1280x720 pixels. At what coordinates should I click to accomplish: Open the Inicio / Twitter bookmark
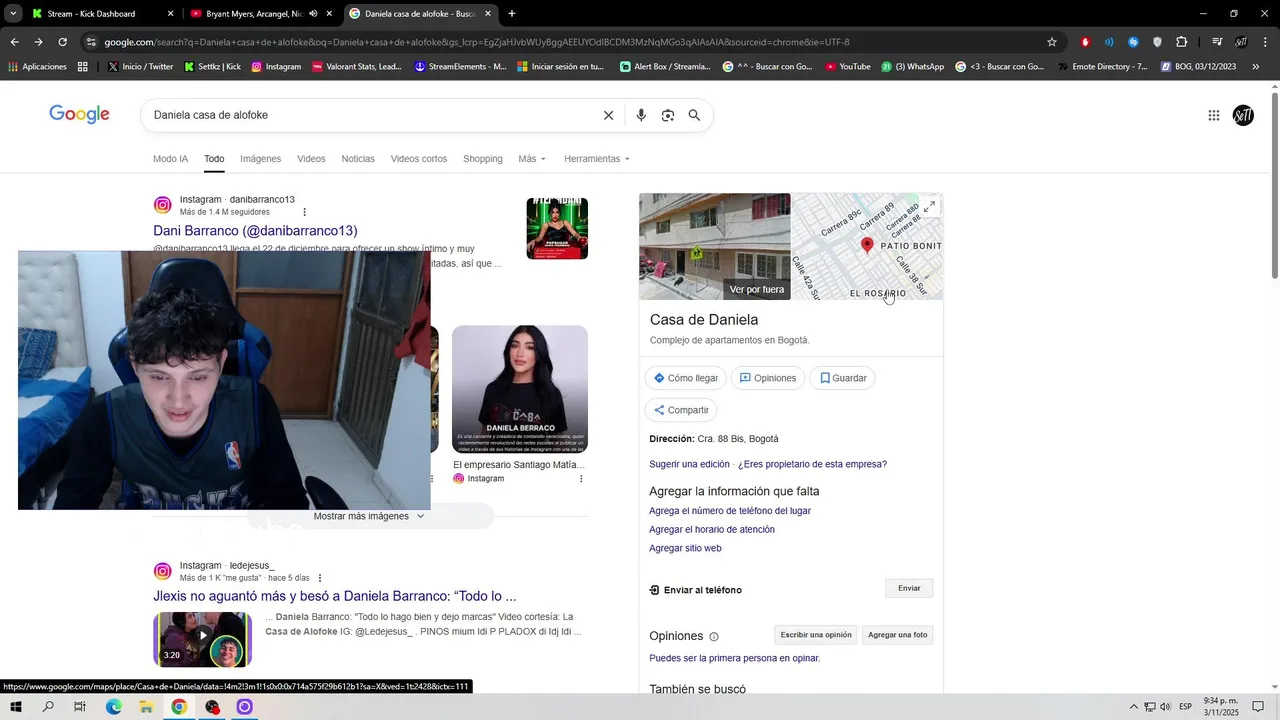coord(140,67)
